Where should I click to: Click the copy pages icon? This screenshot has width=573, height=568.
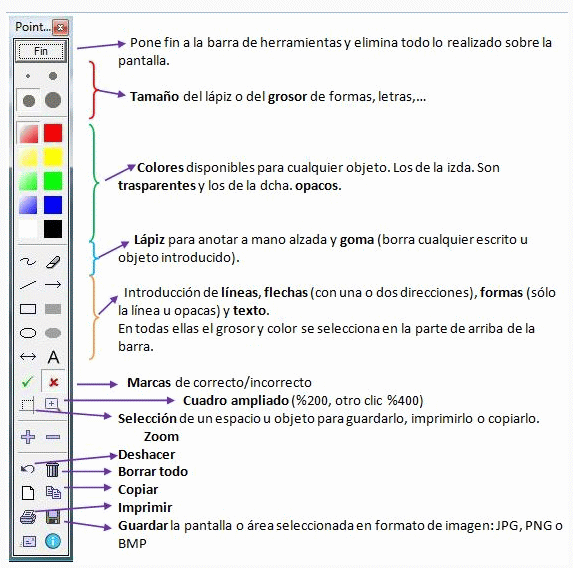(x=53, y=492)
